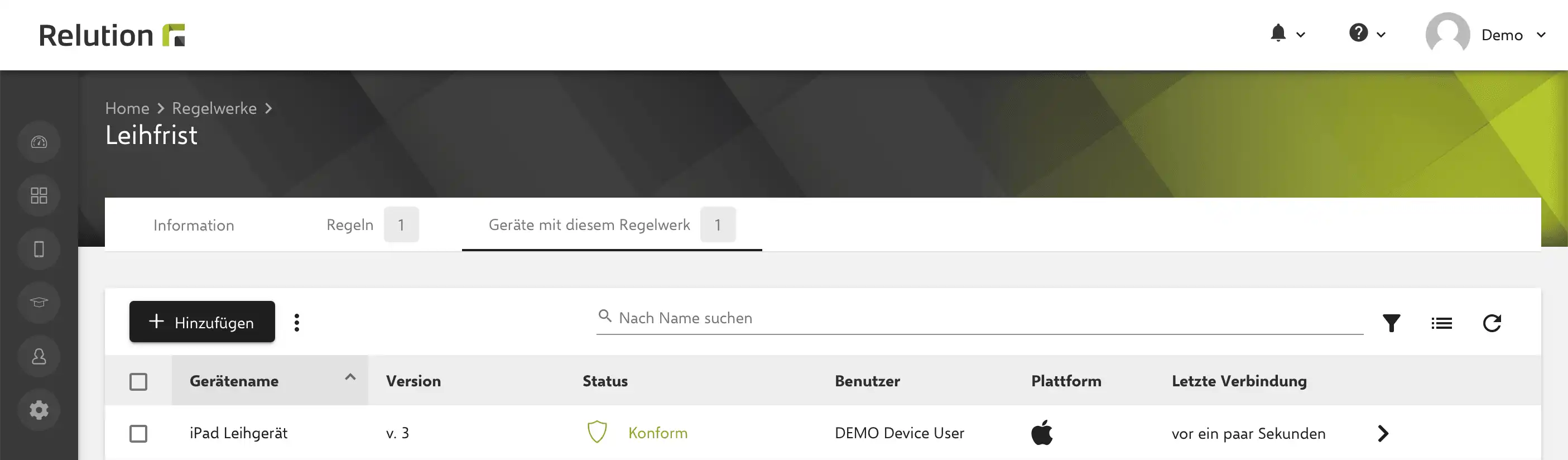Click the v. 3 version cell
Screen dimensions: 1568x460
tap(397, 433)
